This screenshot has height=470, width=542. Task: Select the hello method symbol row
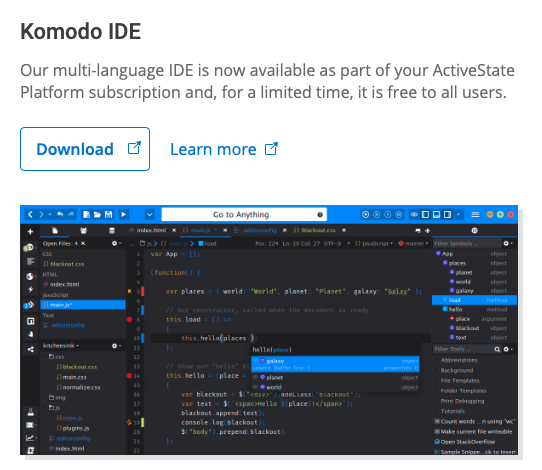476,309
